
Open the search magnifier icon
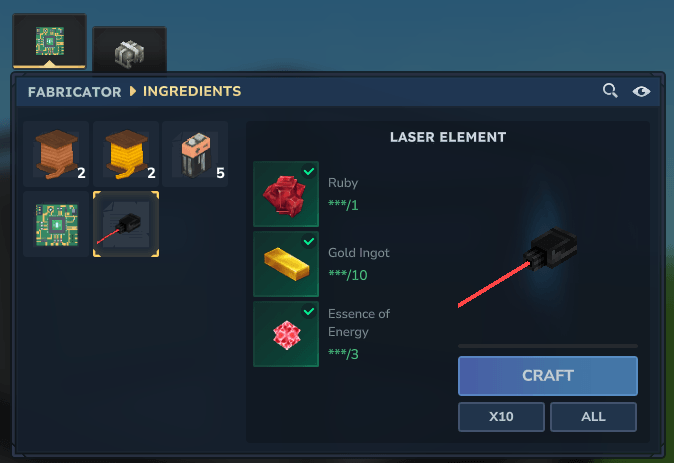tap(610, 91)
